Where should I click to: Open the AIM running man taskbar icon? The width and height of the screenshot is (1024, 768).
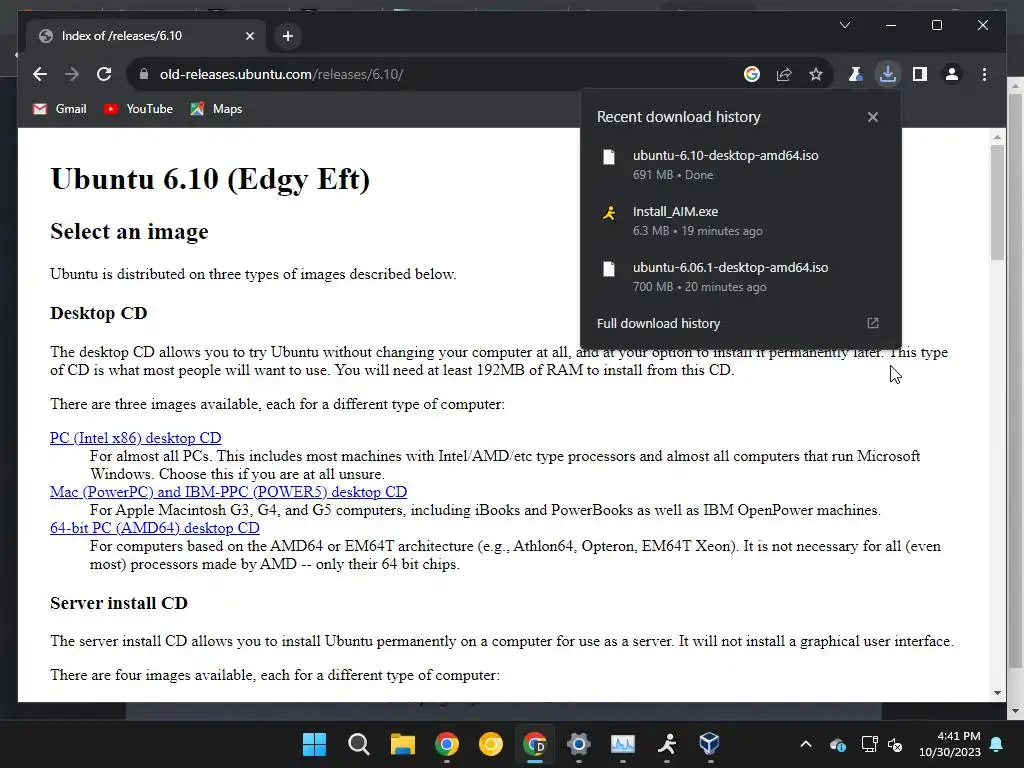pos(667,744)
